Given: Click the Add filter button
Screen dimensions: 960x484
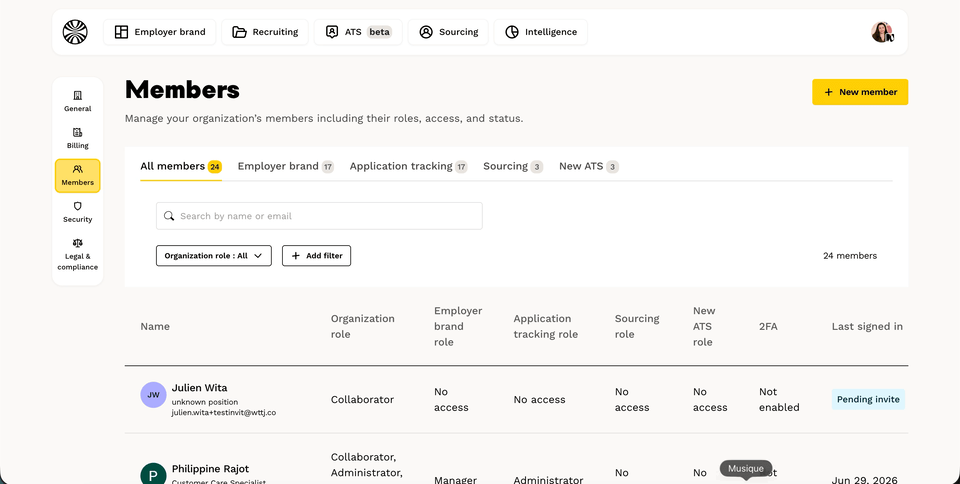Looking at the screenshot, I should 317,256.
